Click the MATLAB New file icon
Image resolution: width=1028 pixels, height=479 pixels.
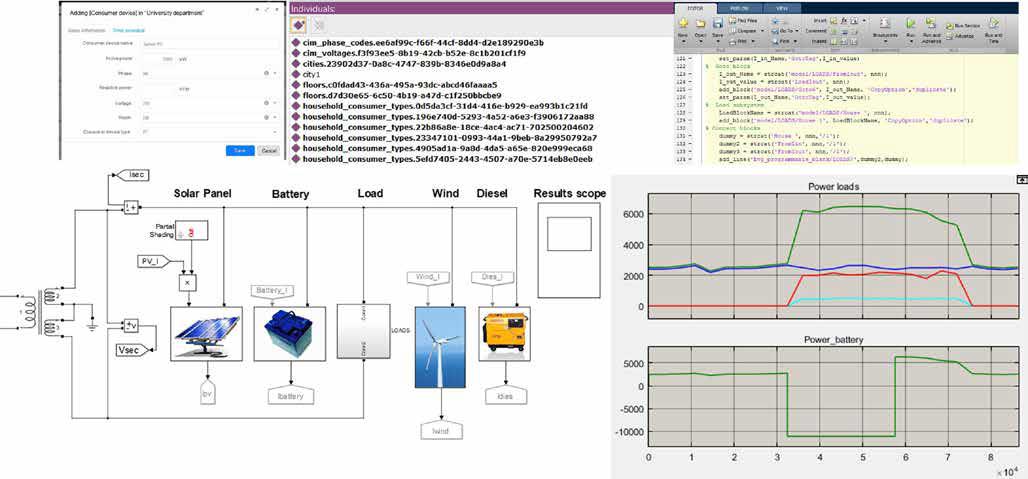(681, 24)
